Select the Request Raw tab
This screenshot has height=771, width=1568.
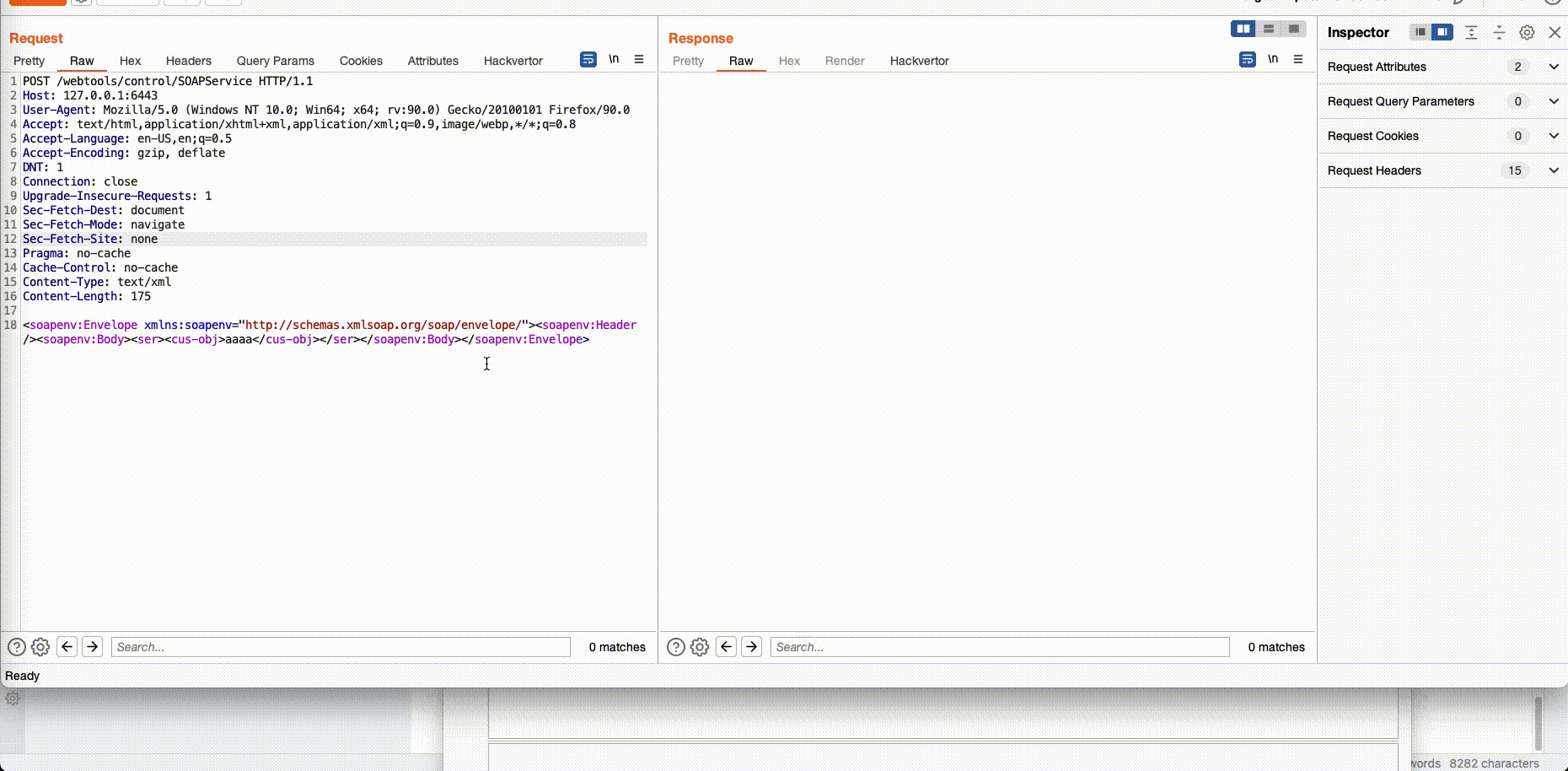82,61
